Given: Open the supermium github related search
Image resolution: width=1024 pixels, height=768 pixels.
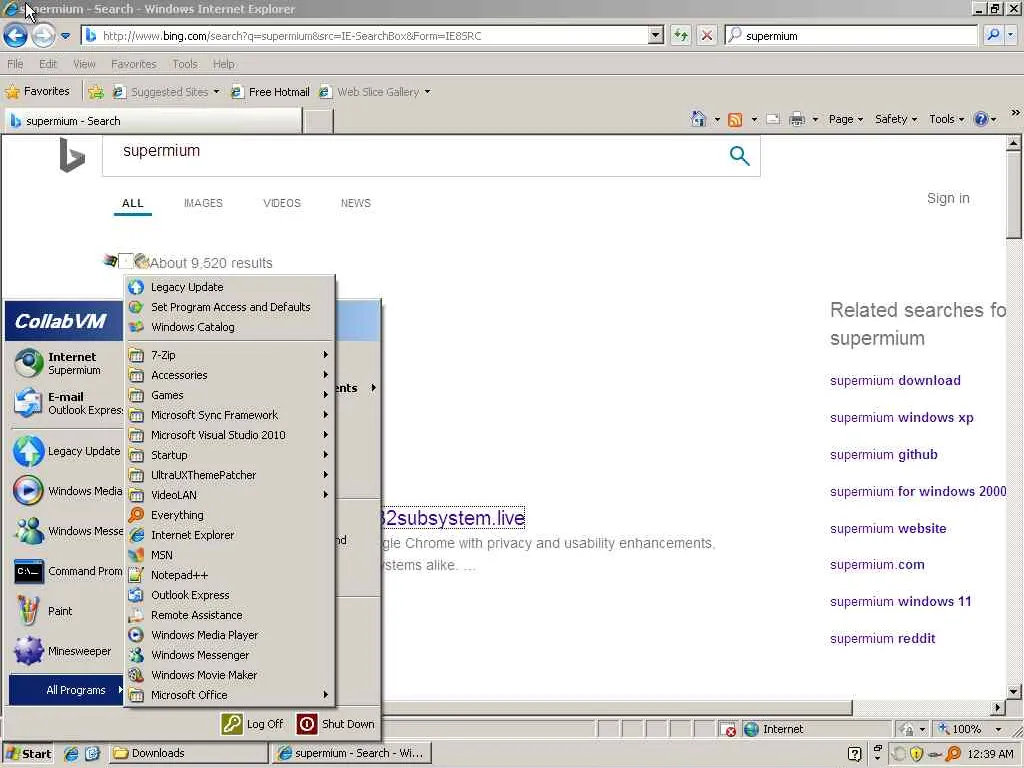Looking at the screenshot, I should point(884,455).
